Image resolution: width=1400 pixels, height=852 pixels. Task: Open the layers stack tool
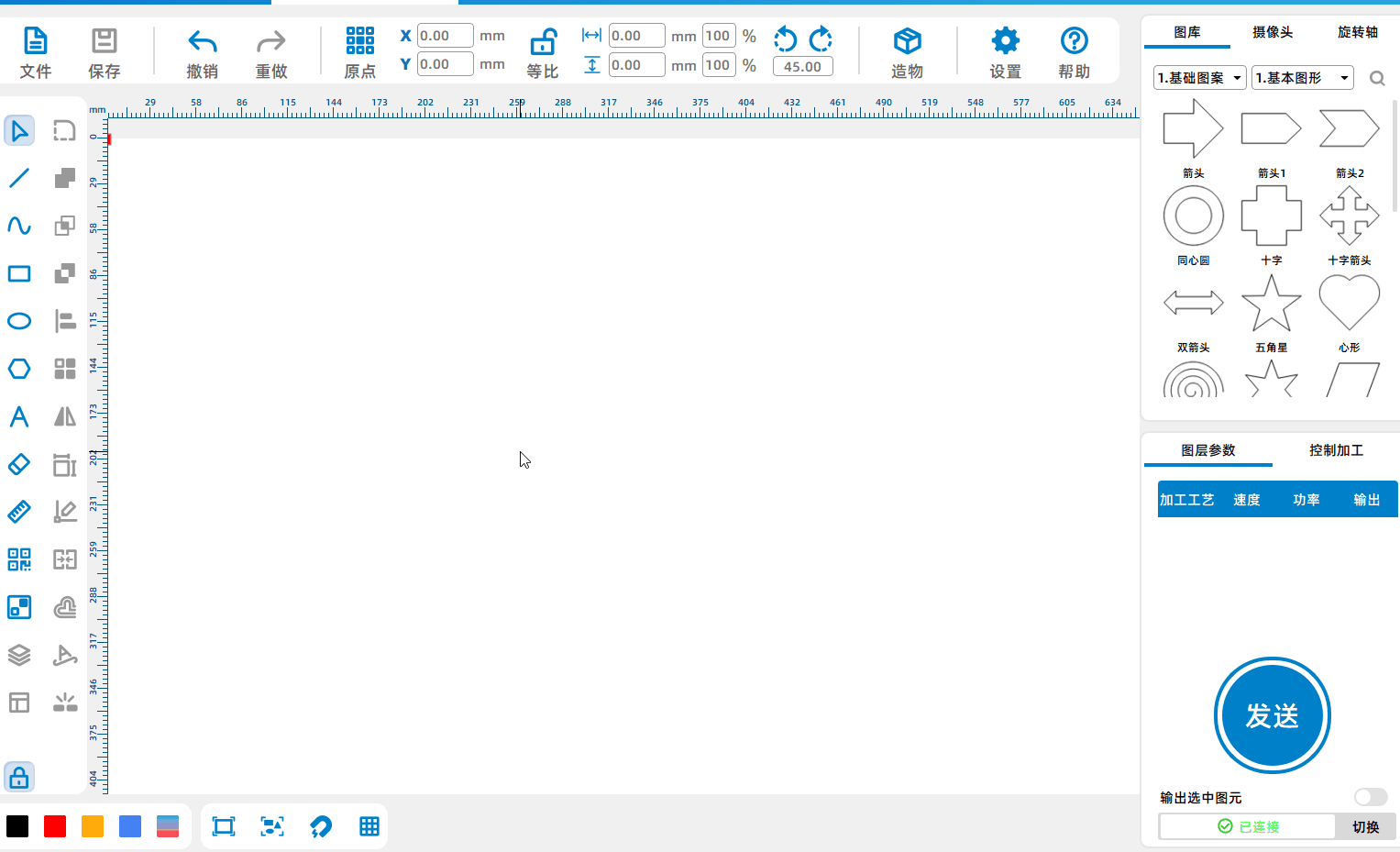[19, 655]
